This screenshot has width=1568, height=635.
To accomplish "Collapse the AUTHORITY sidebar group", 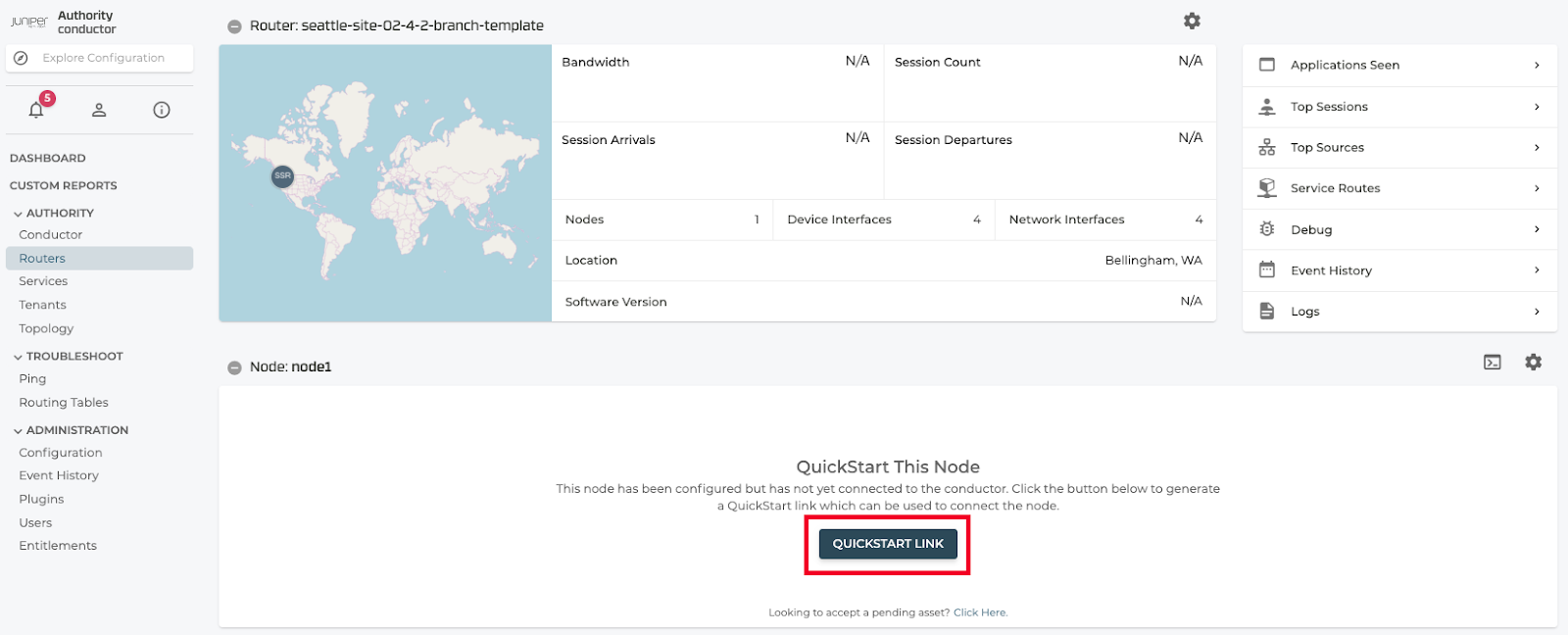I will (18, 214).
